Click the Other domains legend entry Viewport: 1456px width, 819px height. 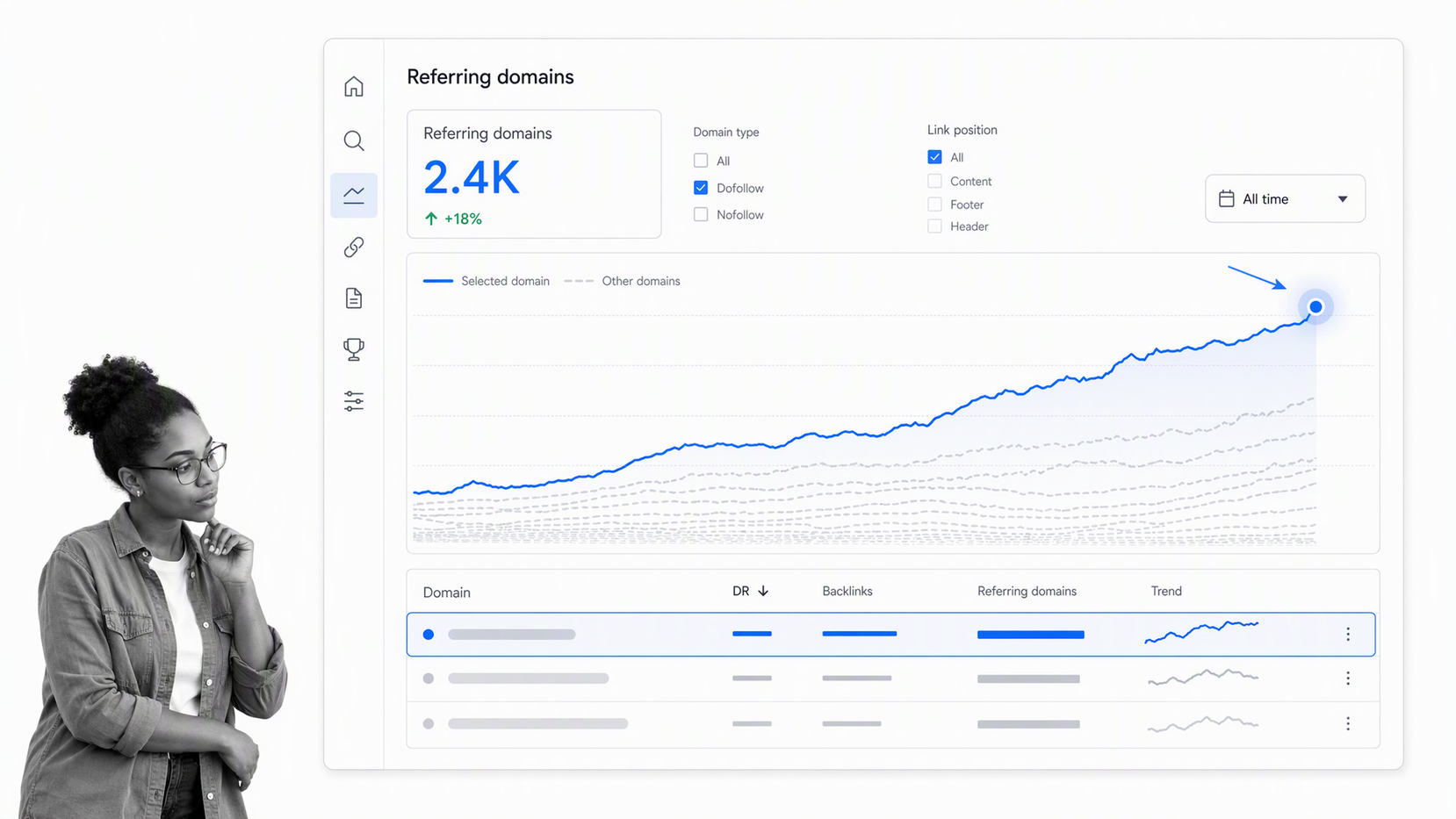coord(622,281)
